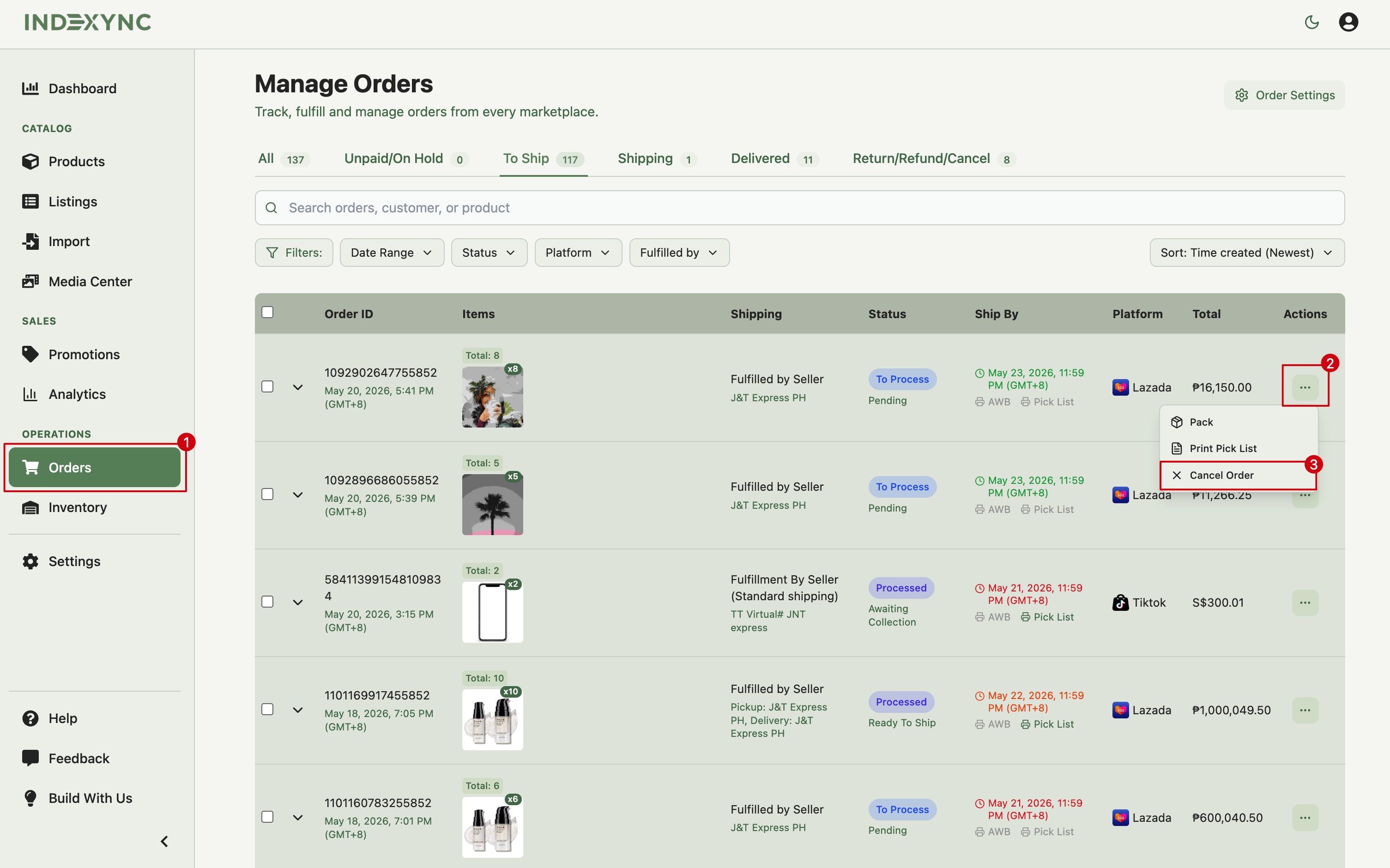Select checkbox for order 584113991548109834
This screenshot has width=1390, height=868.
pyautogui.click(x=267, y=602)
